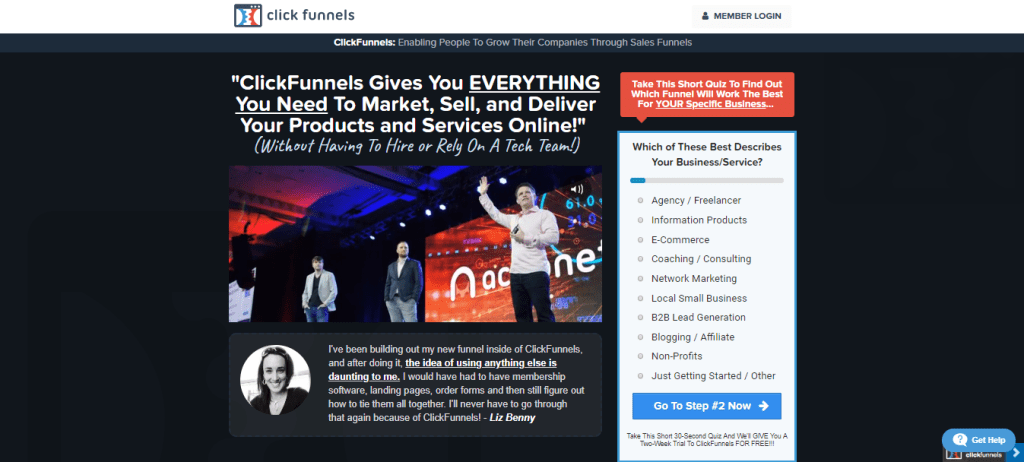Click the question mark Get Help icon

[959, 440]
